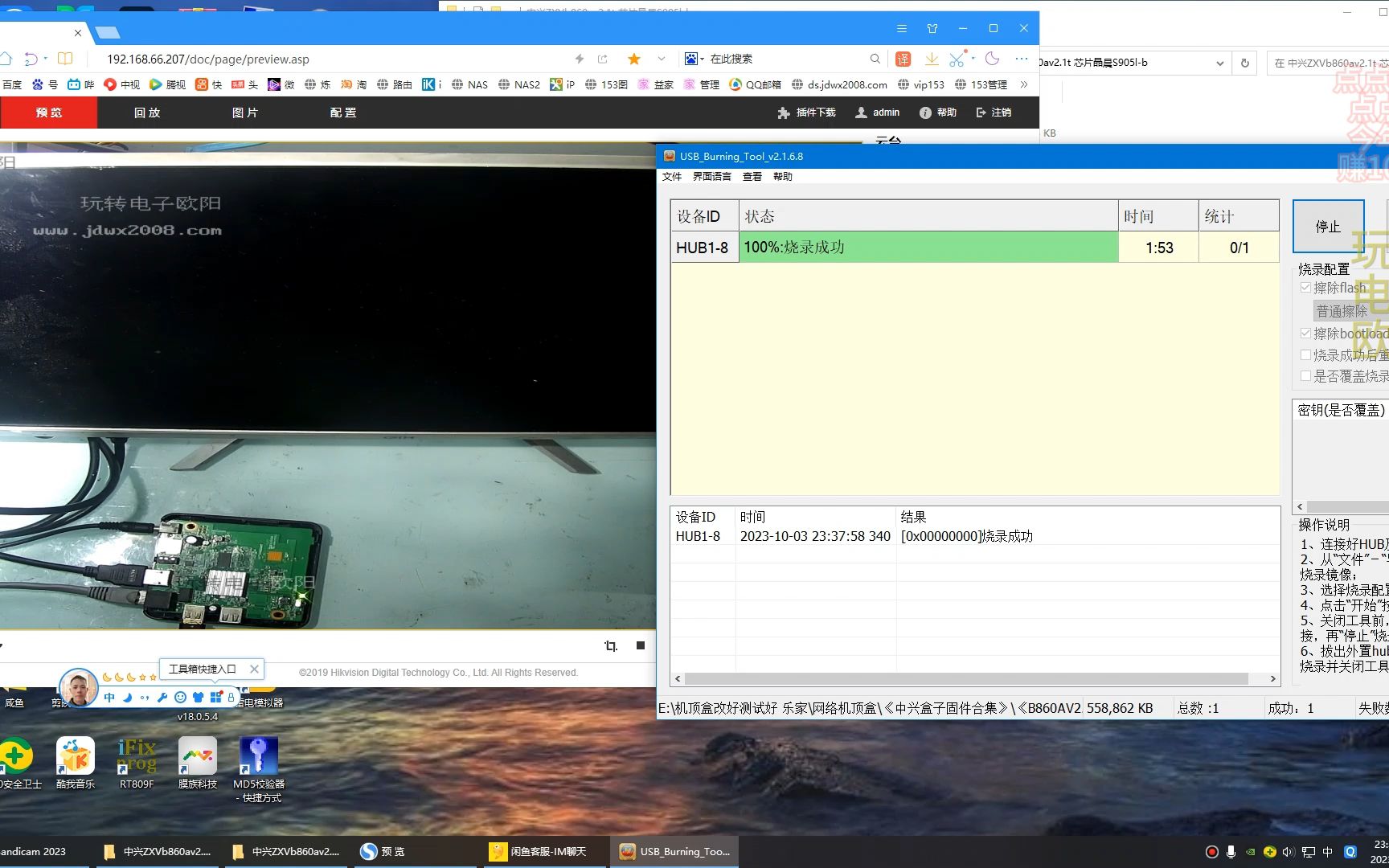
Task: Click the 100%:烧录成功 green progress bar
Action: tap(928, 247)
